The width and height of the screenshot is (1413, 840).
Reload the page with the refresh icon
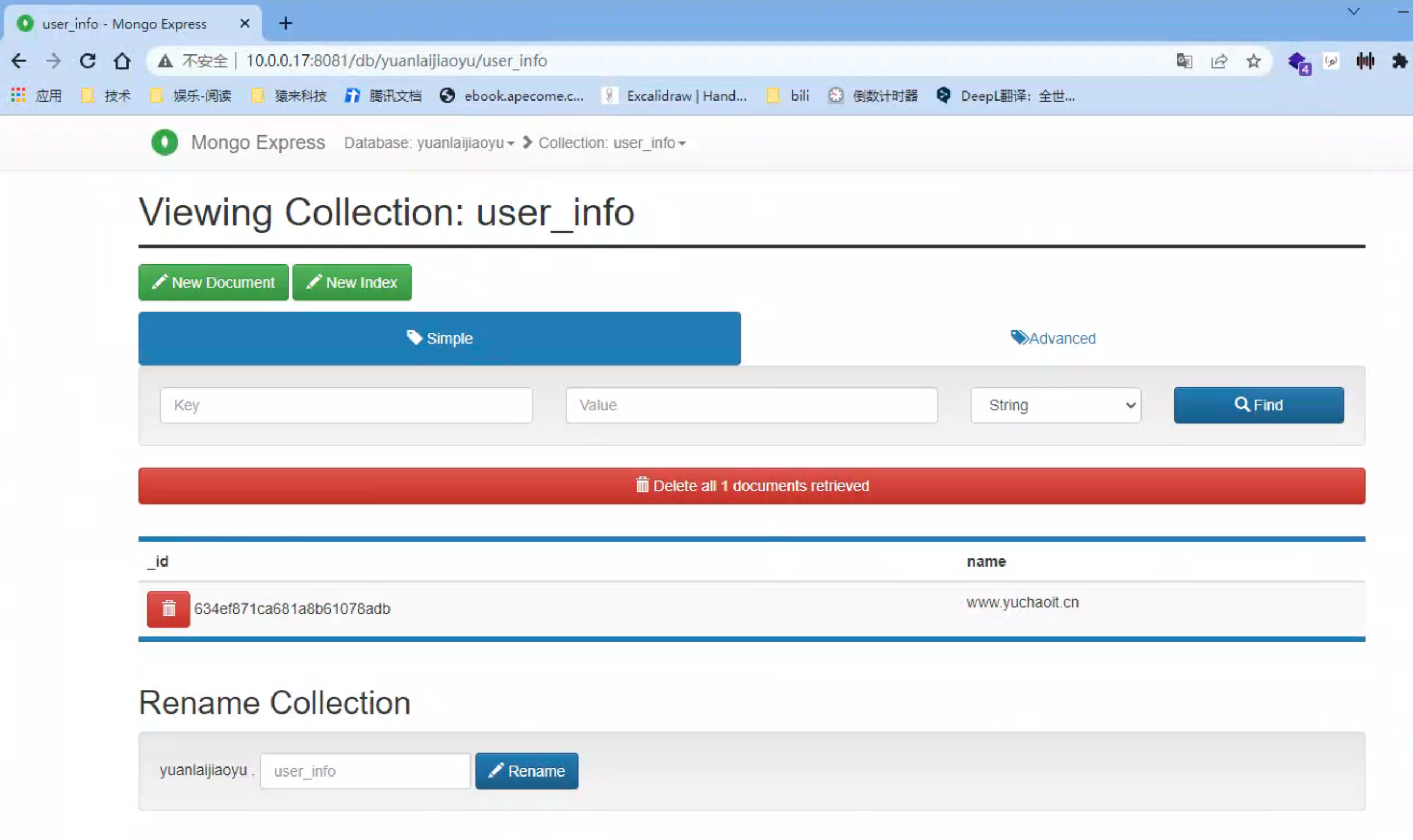[x=87, y=60]
